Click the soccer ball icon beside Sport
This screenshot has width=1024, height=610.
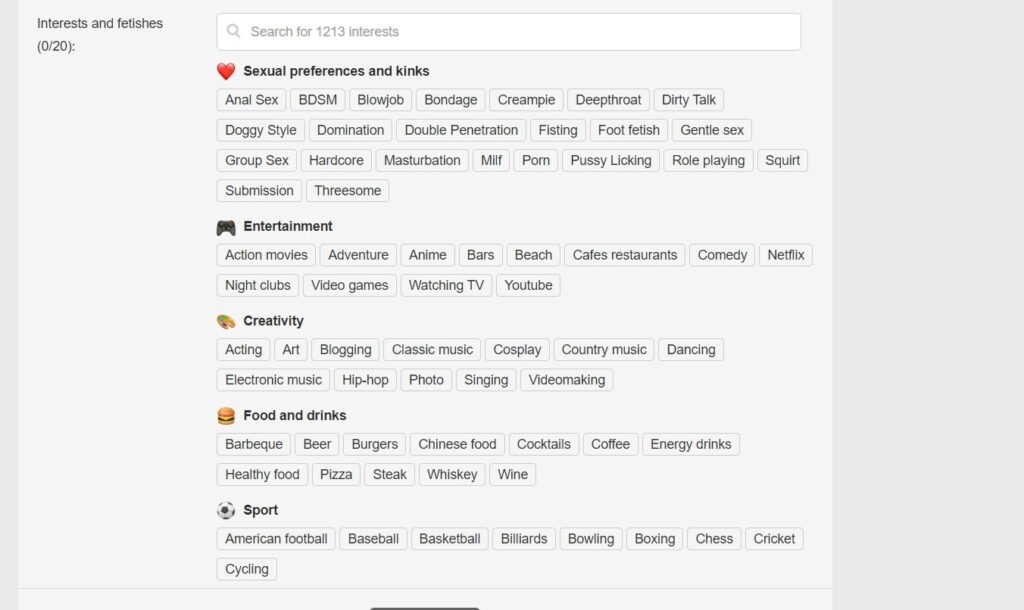[x=226, y=510]
